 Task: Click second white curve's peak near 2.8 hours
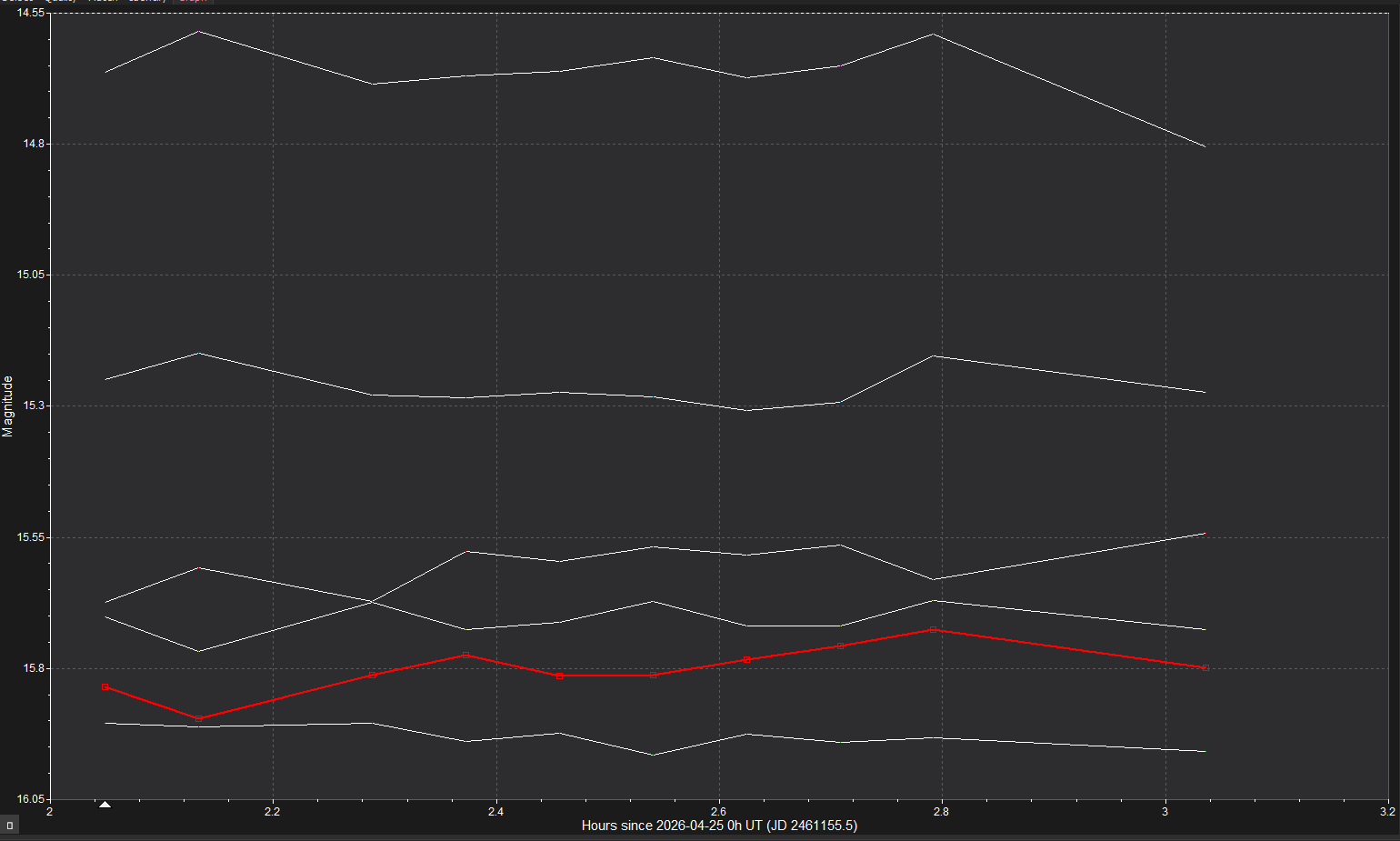pos(933,355)
